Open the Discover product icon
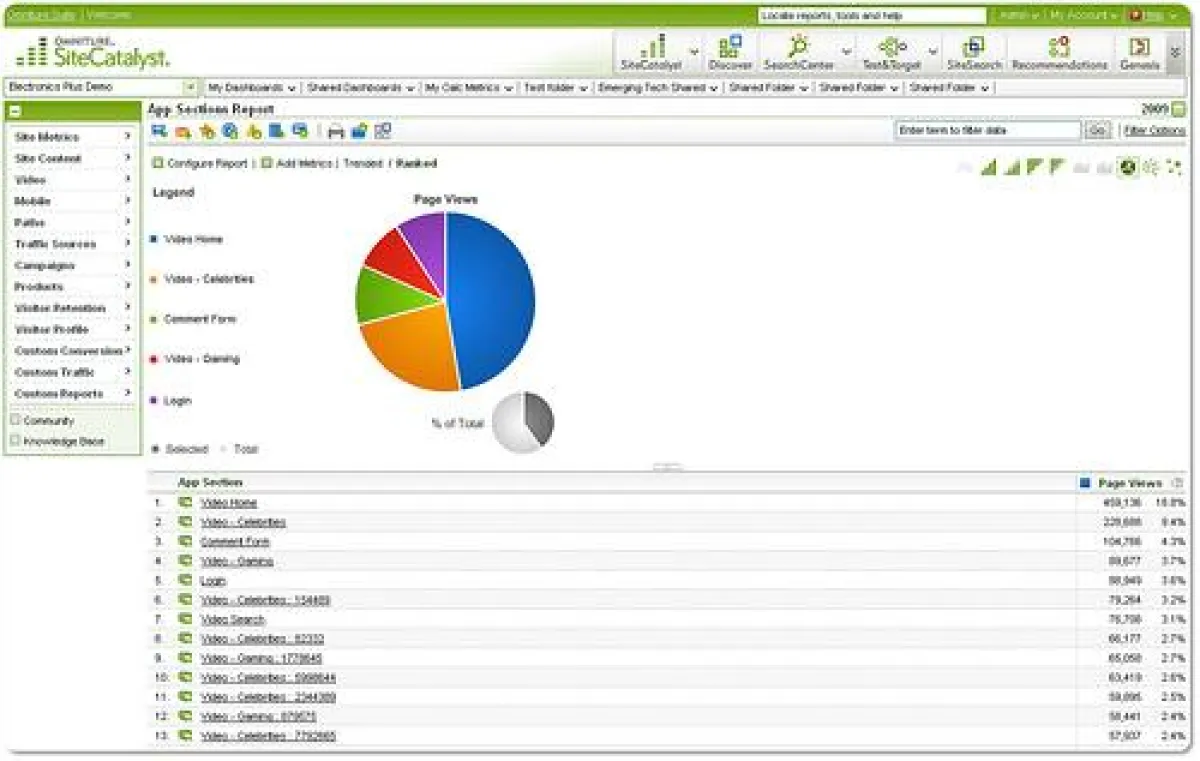Screen dimensions: 1200x761 point(729,52)
